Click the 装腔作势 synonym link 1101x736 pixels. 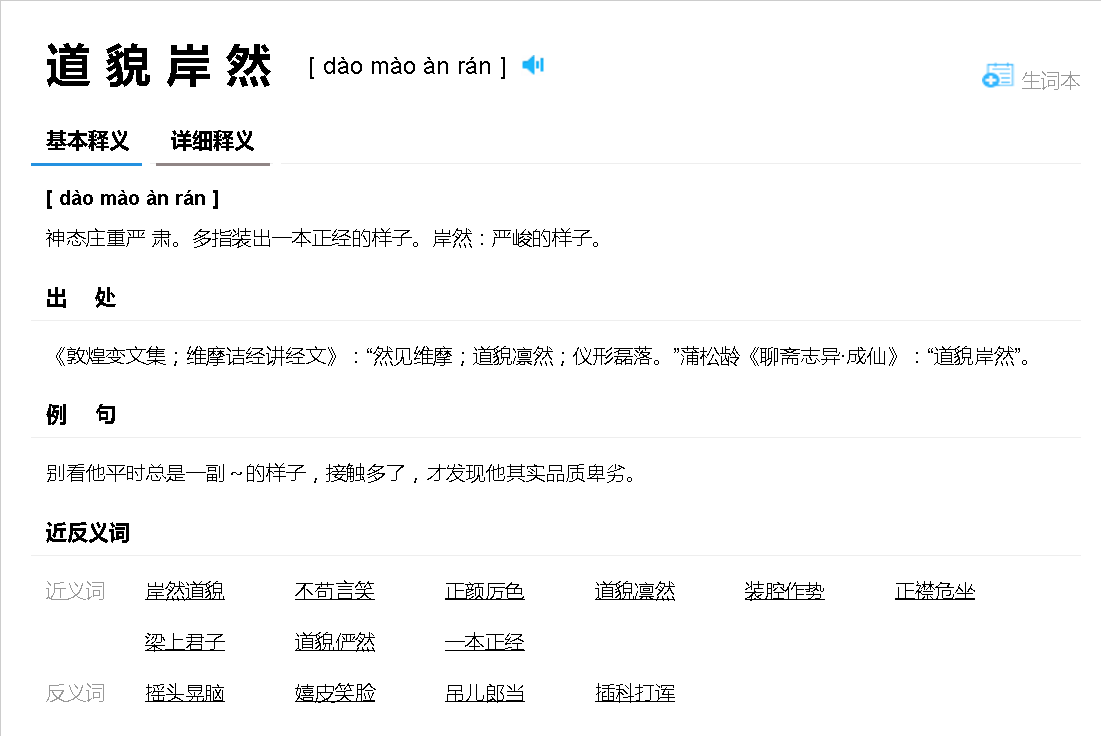point(784,590)
